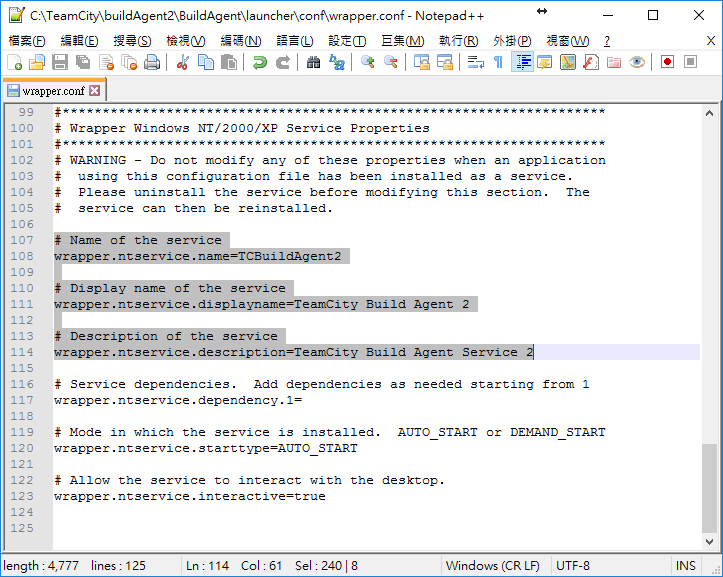Click the scroll down arrow

point(710,542)
